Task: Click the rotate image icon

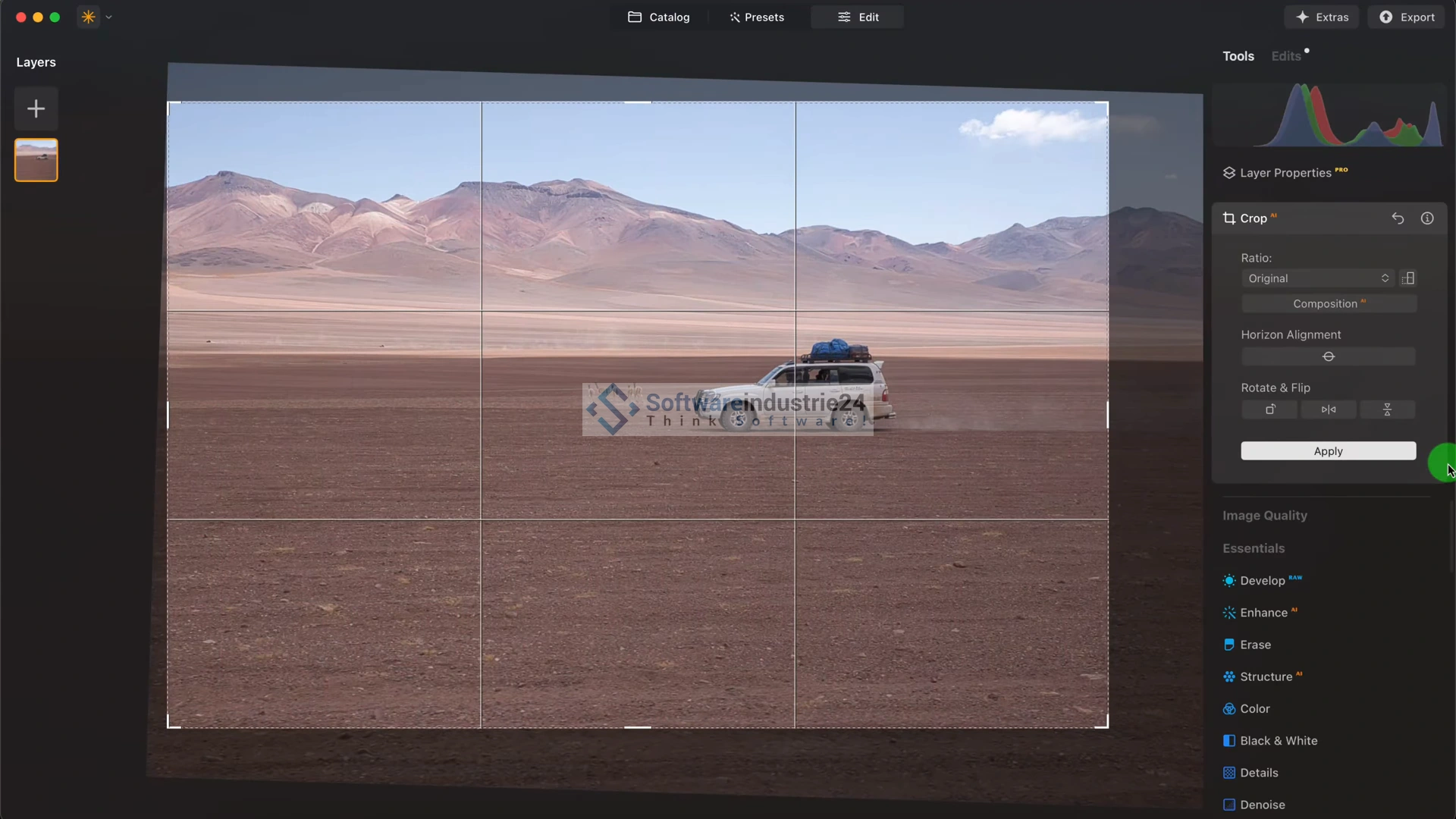Action: (x=1269, y=409)
